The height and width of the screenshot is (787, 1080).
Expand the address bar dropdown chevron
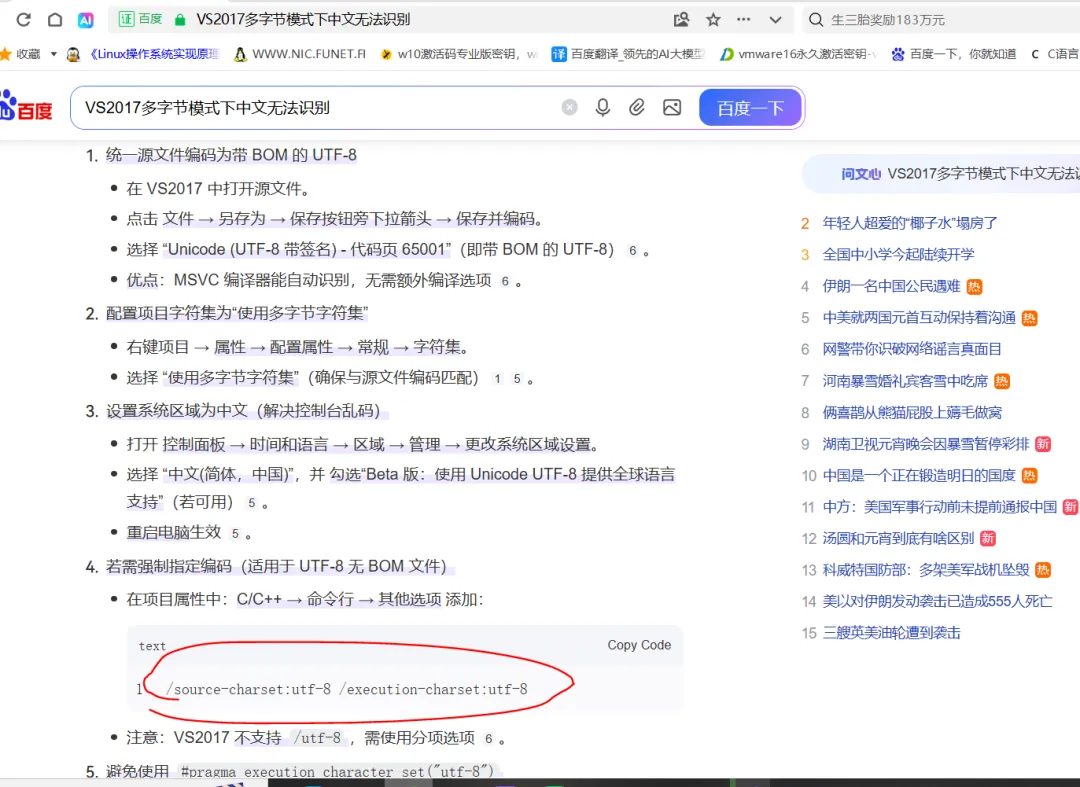(776, 20)
